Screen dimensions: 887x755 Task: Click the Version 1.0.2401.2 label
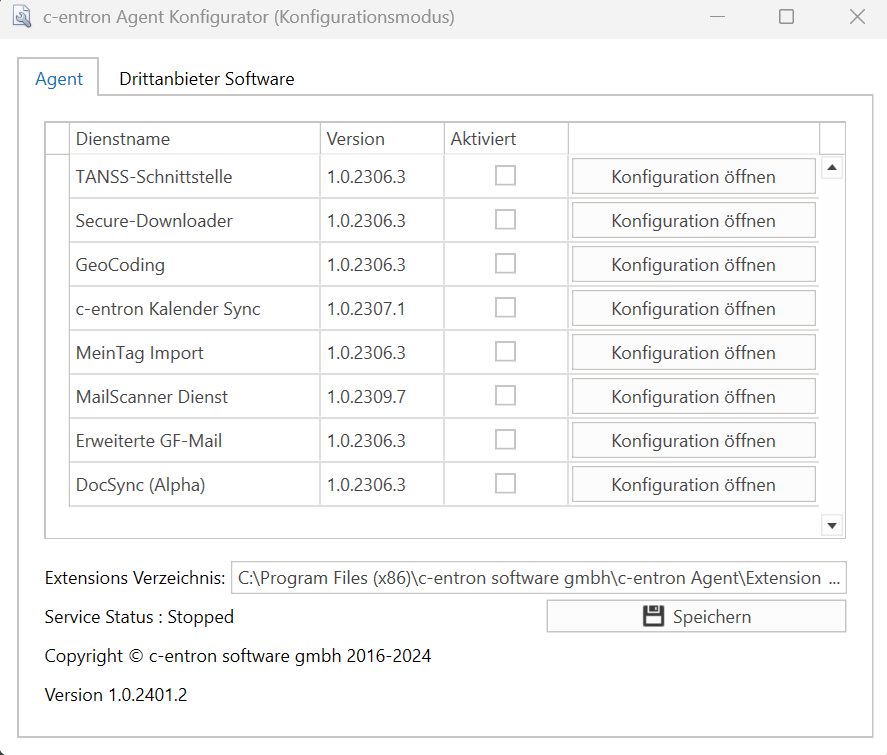click(116, 694)
